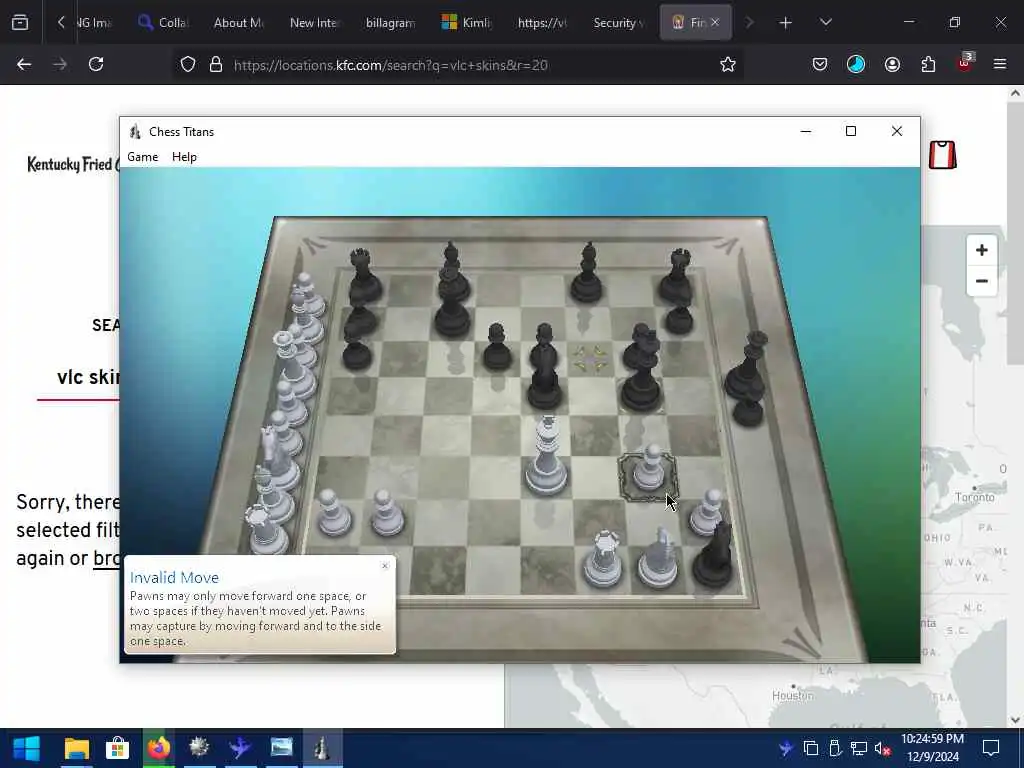Image resolution: width=1024 pixels, height=768 pixels.
Task: Switch to the Security tab
Action: 618,23
